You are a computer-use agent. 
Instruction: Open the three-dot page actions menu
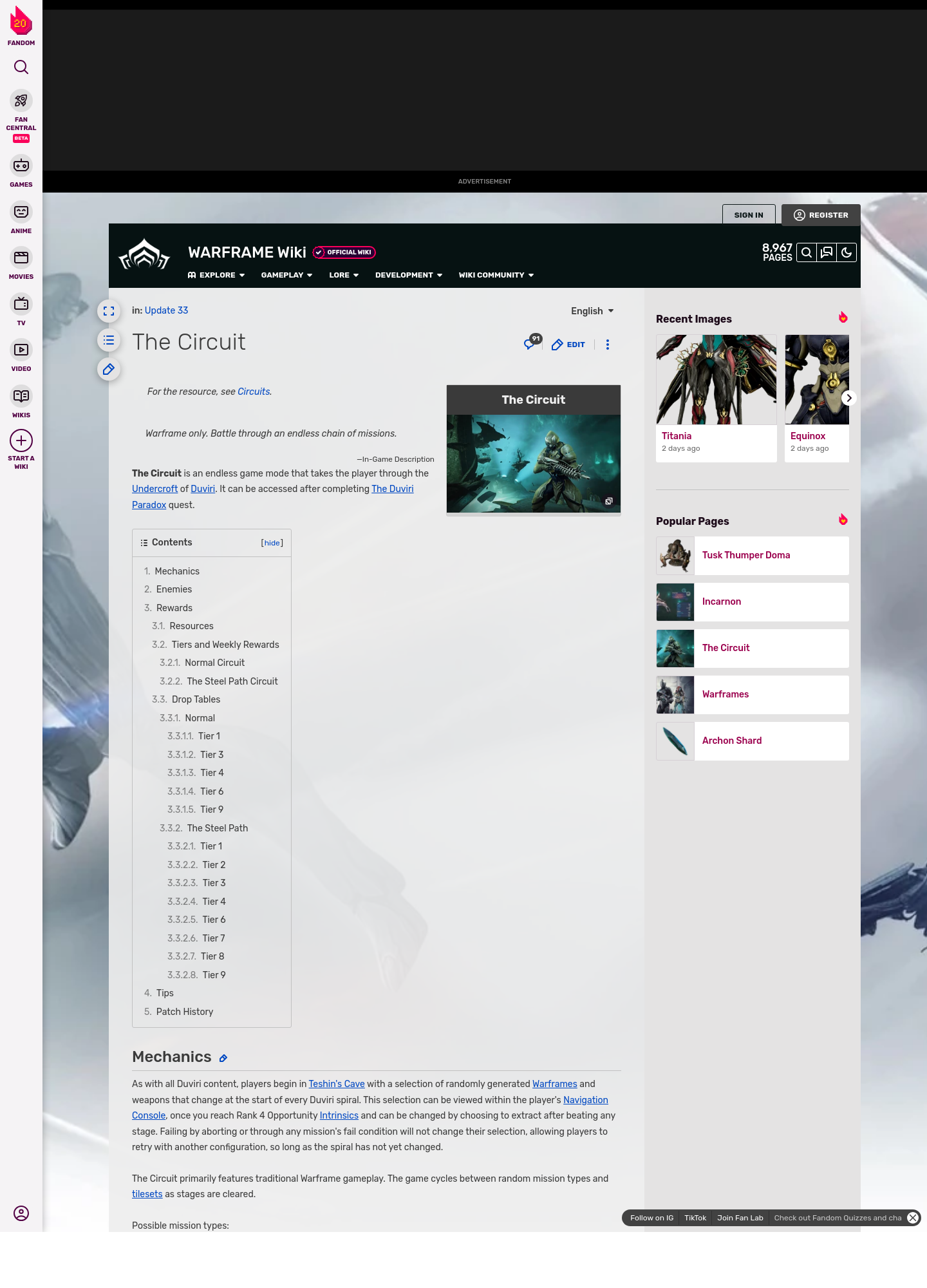pos(608,345)
